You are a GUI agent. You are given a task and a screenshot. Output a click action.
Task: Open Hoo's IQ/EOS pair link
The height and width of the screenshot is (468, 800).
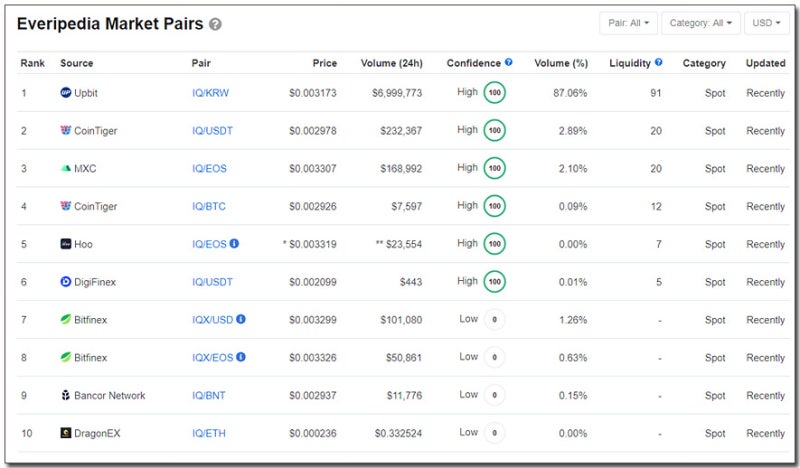click(209, 244)
